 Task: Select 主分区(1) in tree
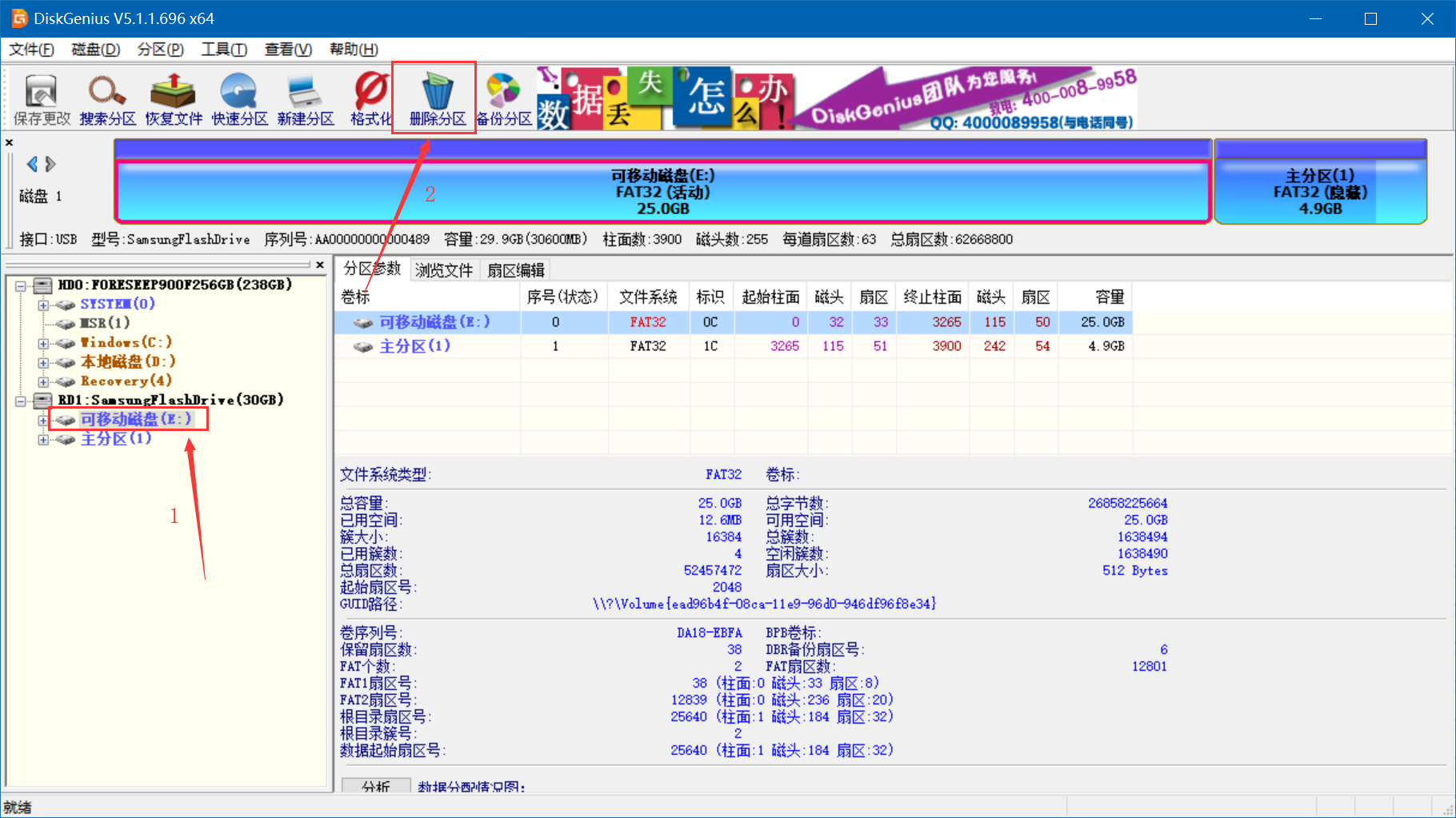pos(116,438)
